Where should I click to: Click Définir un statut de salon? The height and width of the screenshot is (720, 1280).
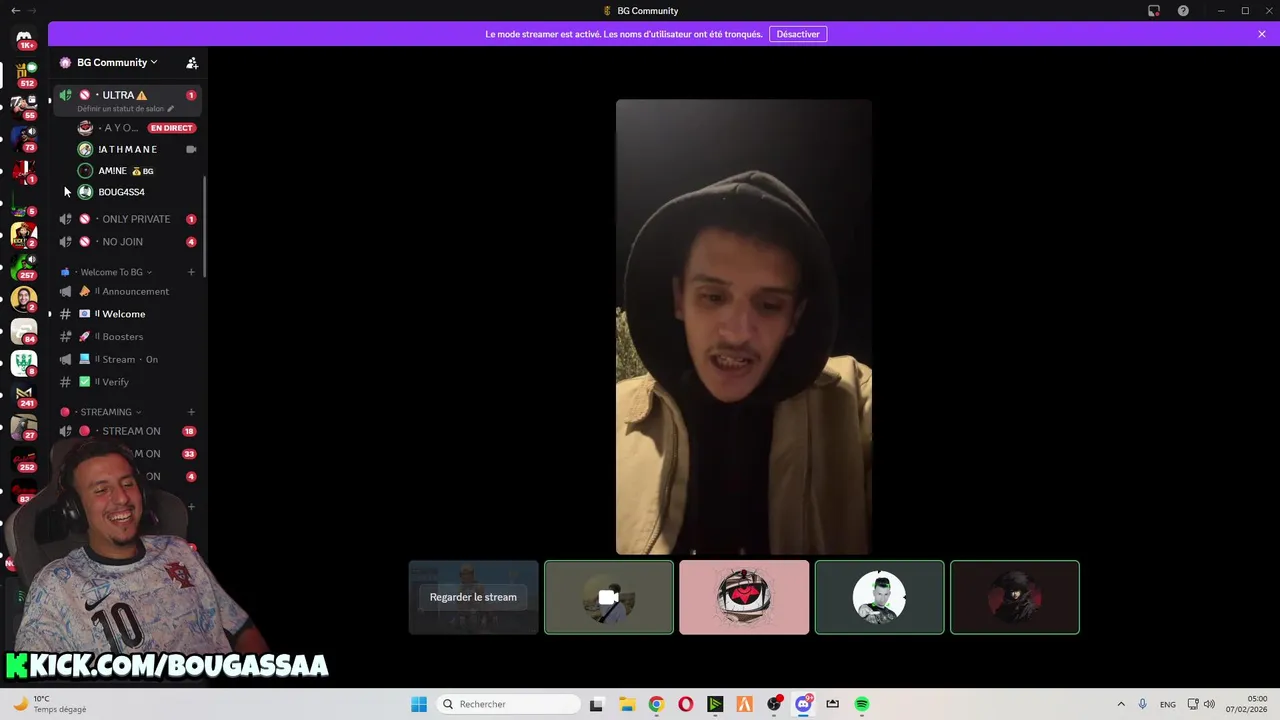pos(120,108)
